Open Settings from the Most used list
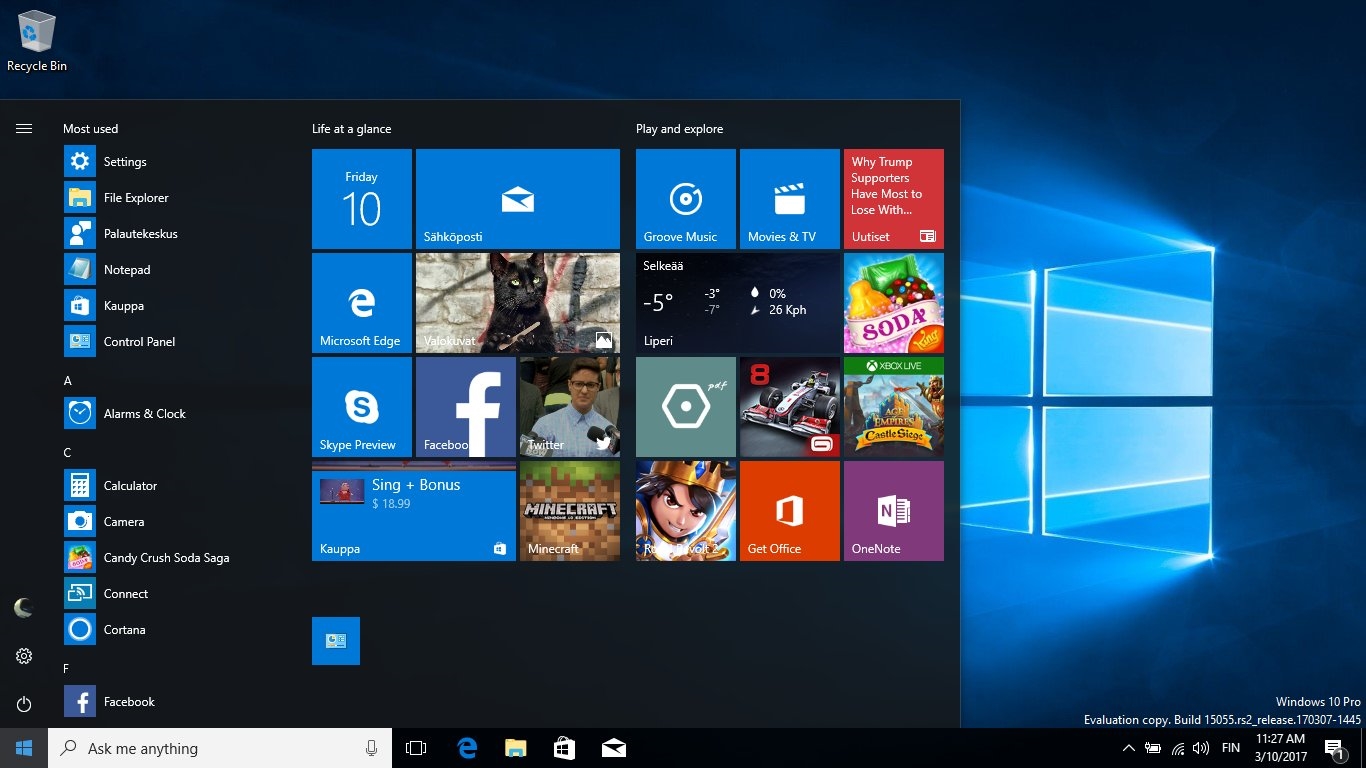Image resolution: width=1366 pixels, height=768 pixels. click(x=125, y=162)
